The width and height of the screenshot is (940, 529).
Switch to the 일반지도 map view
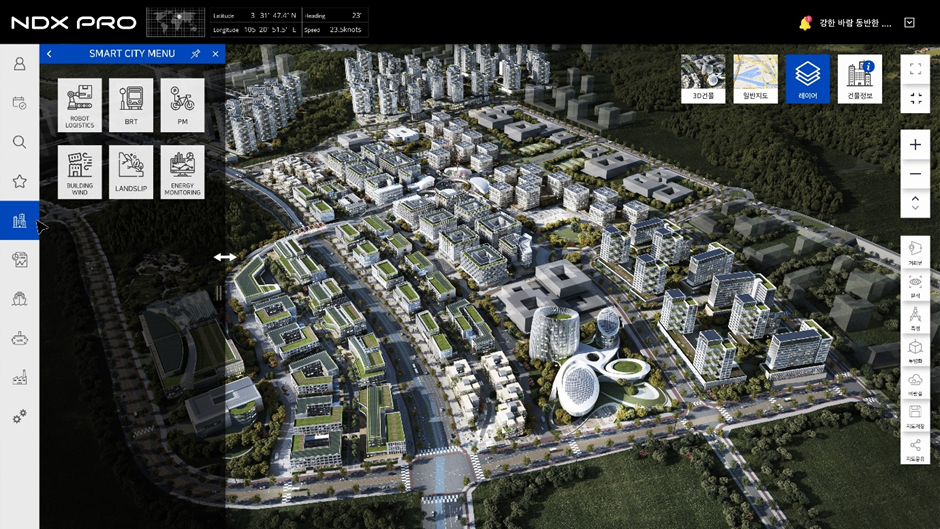click(755, 79)
